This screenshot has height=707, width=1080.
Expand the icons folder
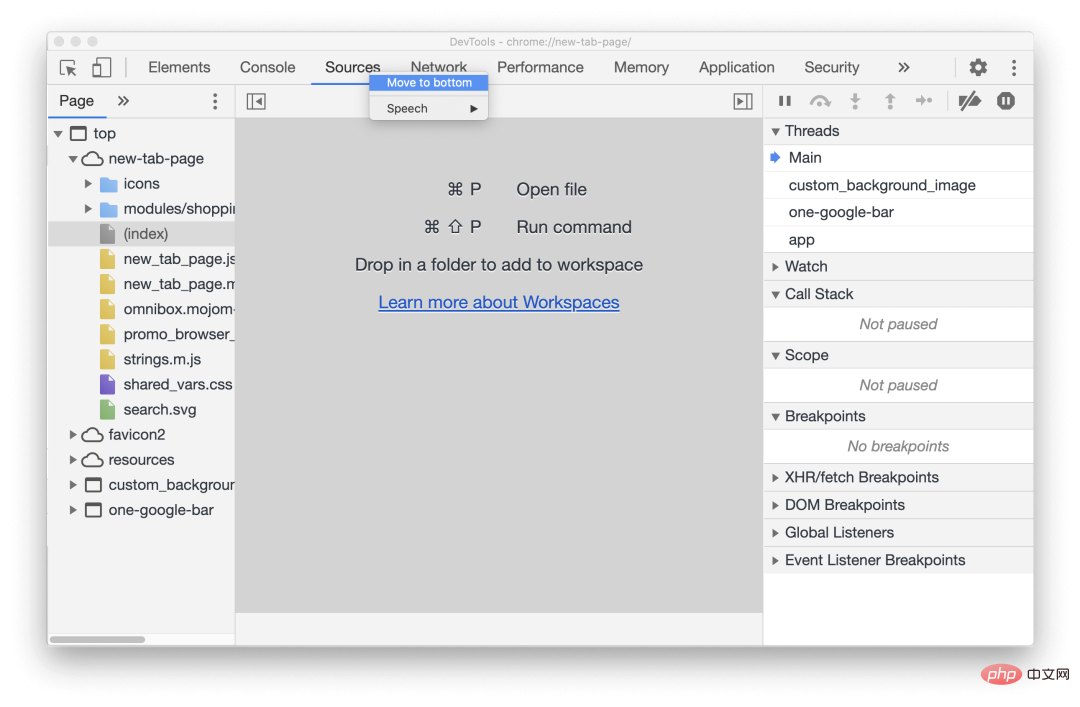(x=89, y=184)
